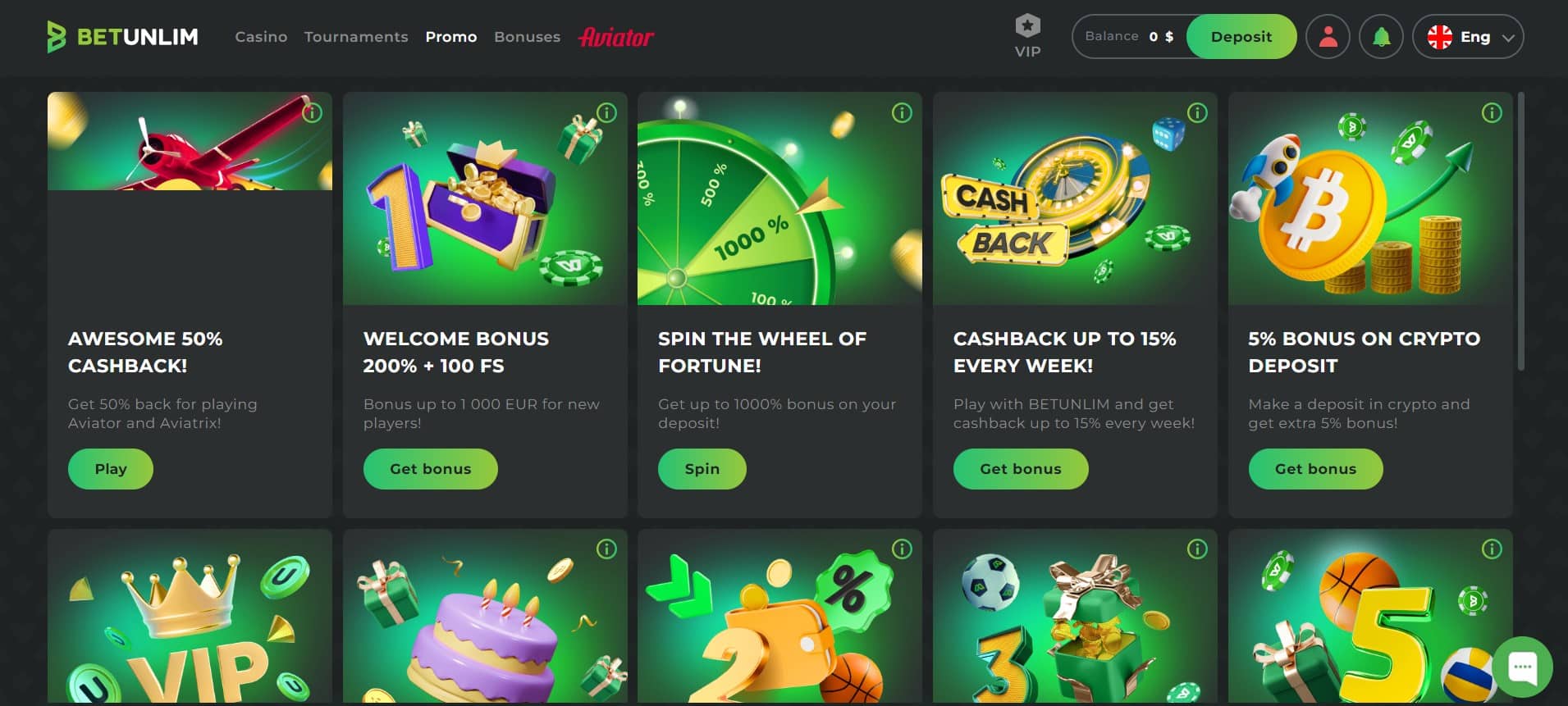Open the user profile icon
The height and width of the screenshot is (706, 1568).
[x=1328, y=37]
